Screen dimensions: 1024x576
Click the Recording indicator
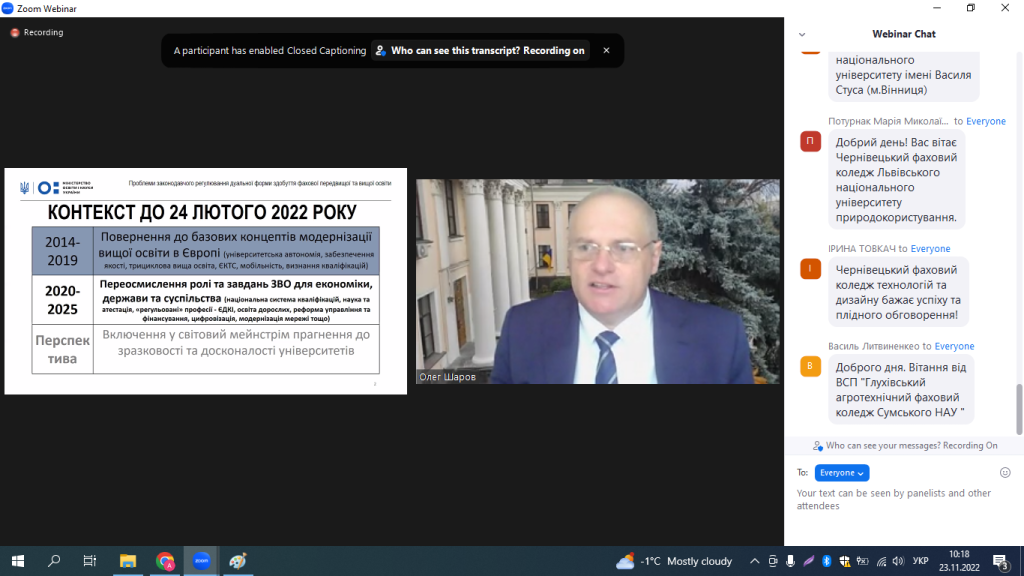(37, 32)
